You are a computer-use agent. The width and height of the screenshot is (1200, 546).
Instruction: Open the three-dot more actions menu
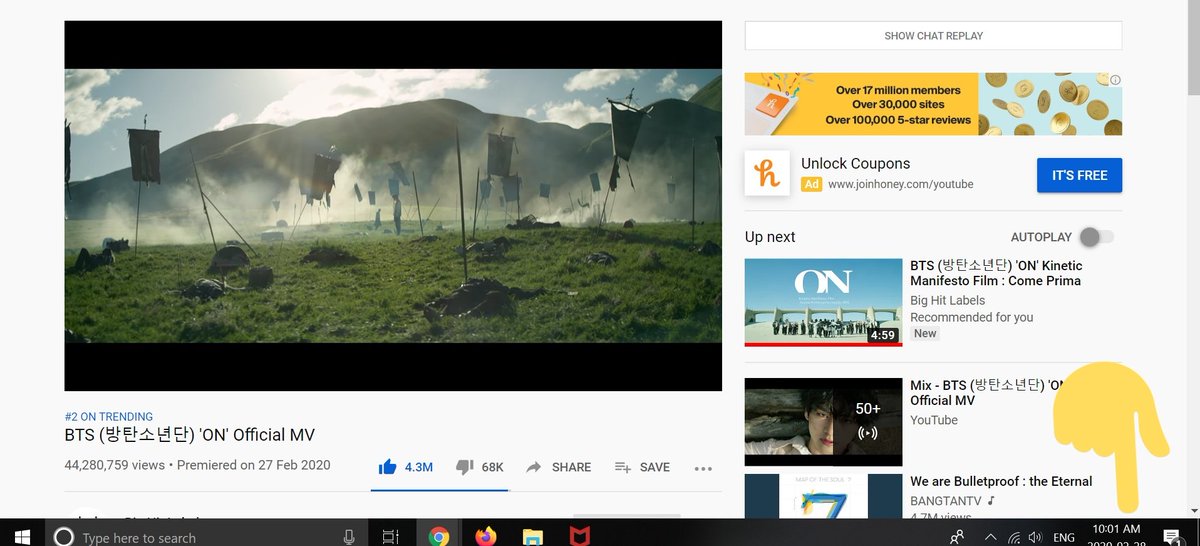(703, 468)
